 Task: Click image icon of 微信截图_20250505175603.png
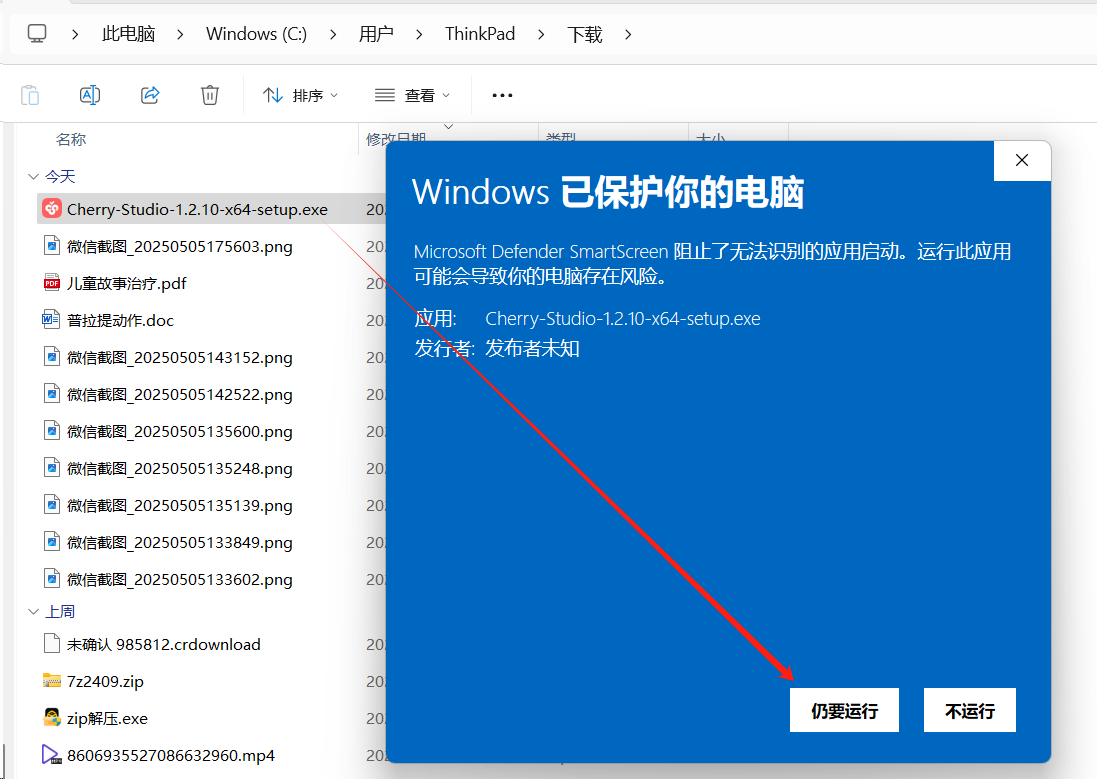pos(52,246)
